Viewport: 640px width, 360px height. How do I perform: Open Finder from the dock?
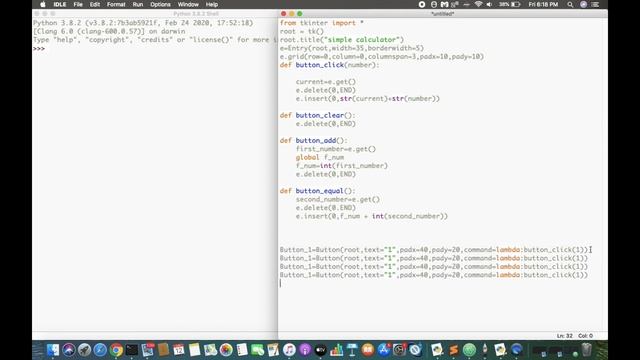[x=53, y=350]
